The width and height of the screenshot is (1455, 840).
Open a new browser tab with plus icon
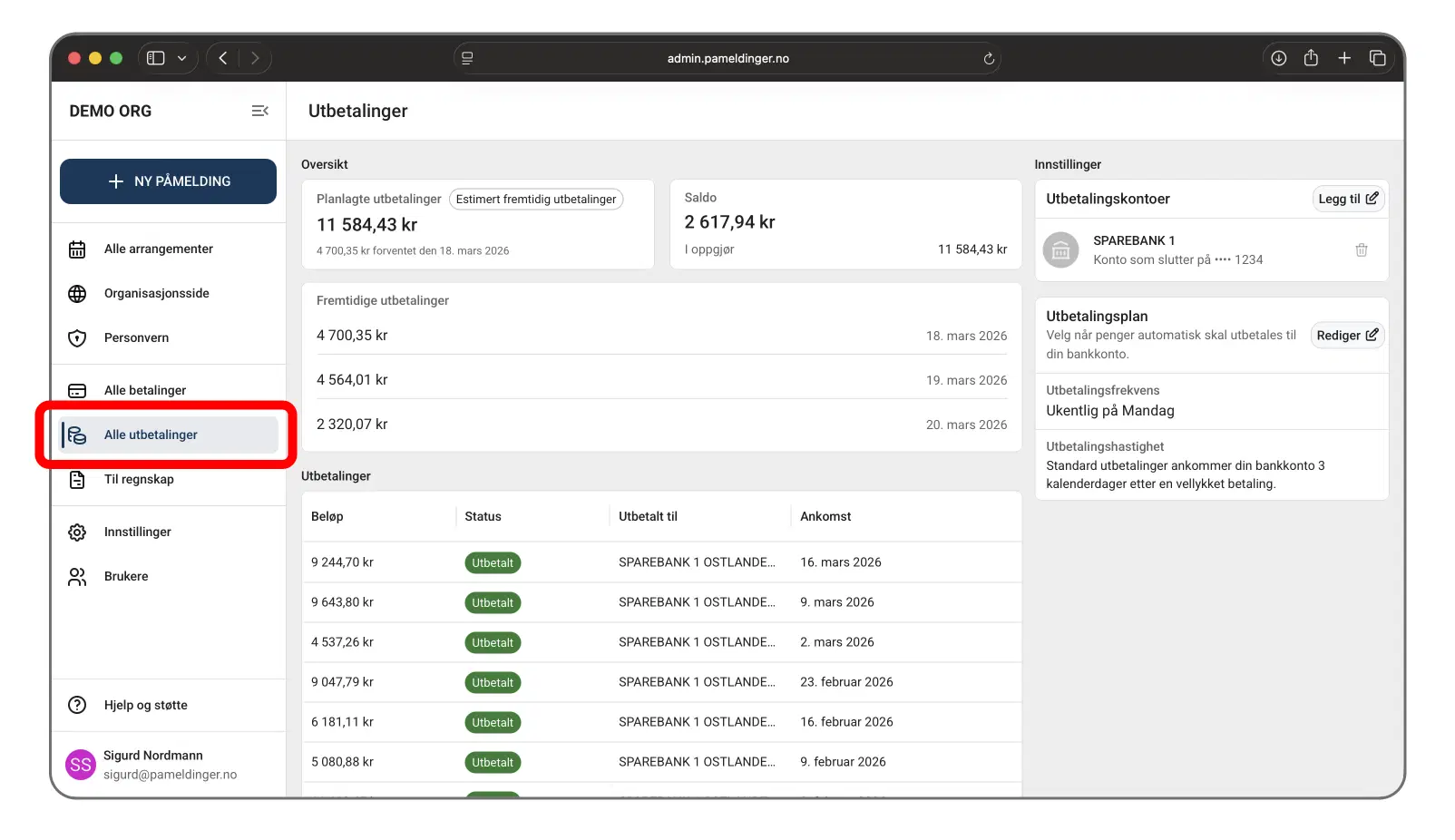coord(1344,58)
